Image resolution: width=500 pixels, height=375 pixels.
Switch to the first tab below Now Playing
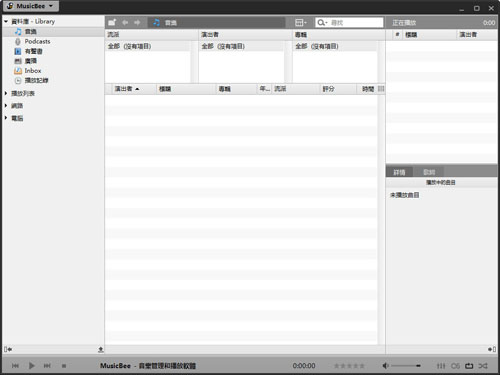399,172
